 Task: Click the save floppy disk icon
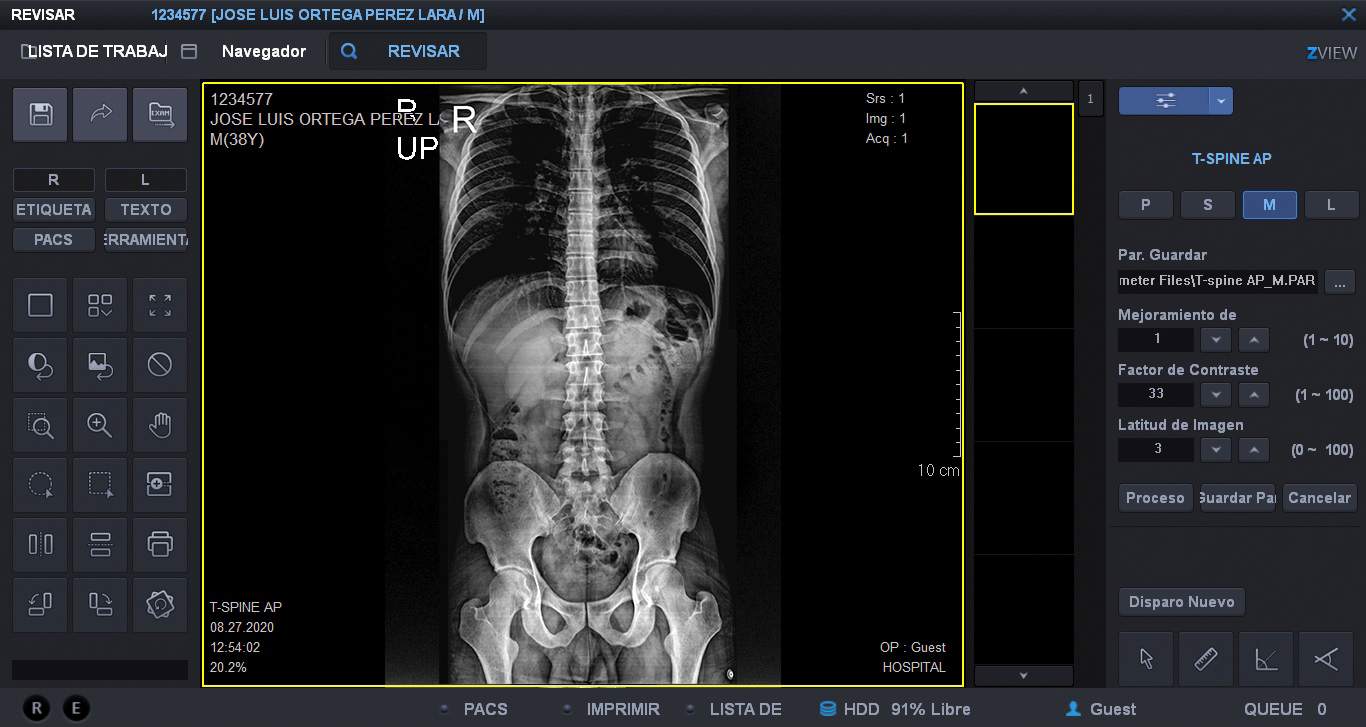click(40, 115)
